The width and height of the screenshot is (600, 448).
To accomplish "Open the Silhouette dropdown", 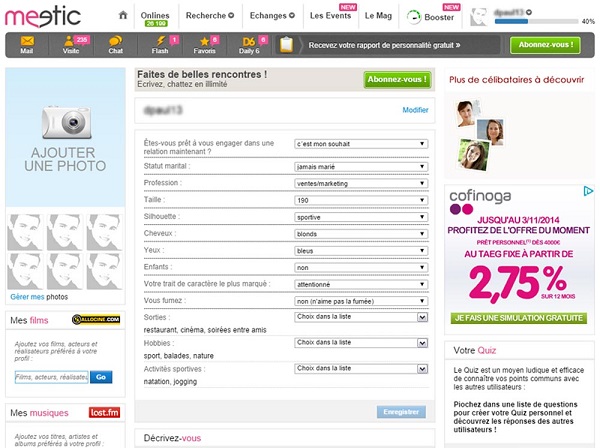I will pyautogui.click(x=361, y=217).
